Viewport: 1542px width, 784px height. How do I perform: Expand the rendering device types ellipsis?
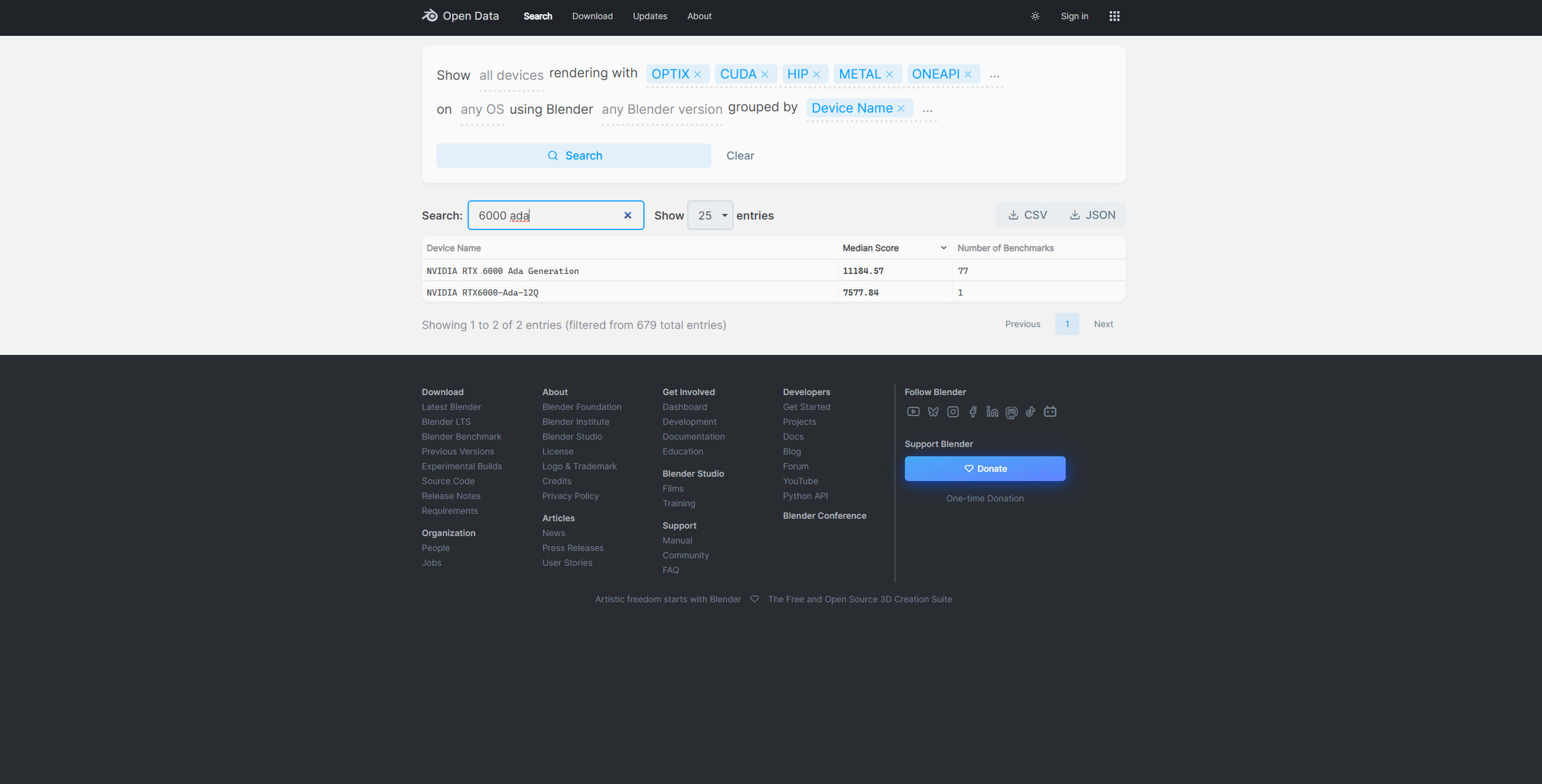click(x=995, y=75)
